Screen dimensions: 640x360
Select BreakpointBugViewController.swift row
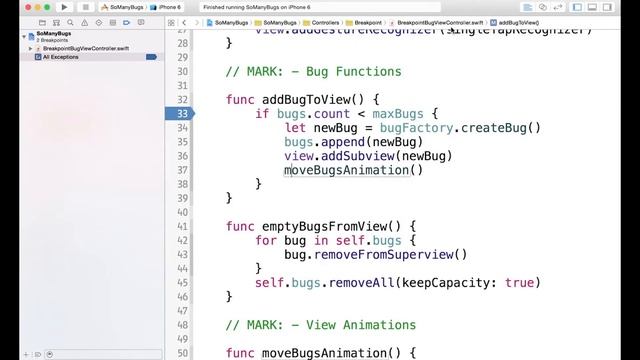[92, 48]
